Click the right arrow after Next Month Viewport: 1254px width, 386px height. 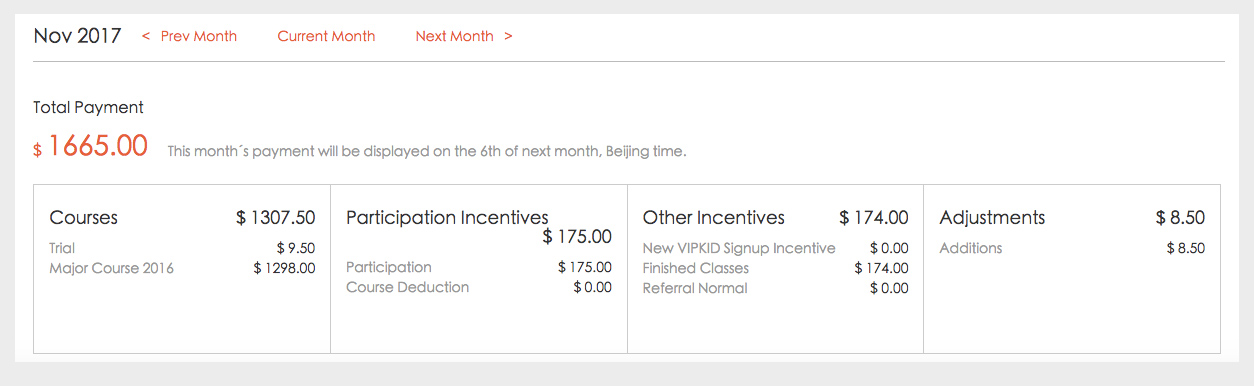(x=508, y=36)
